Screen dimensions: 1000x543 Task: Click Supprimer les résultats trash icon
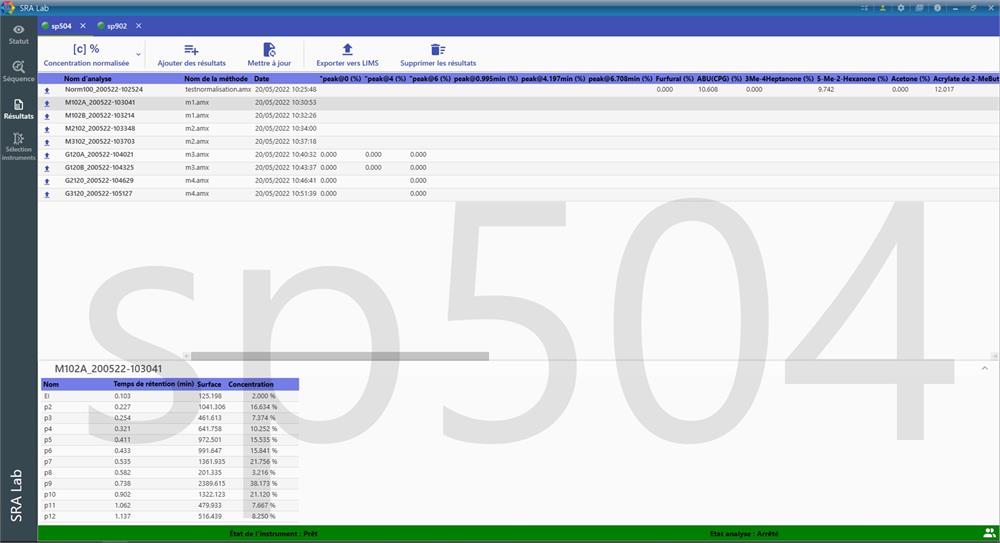point(438,49)
